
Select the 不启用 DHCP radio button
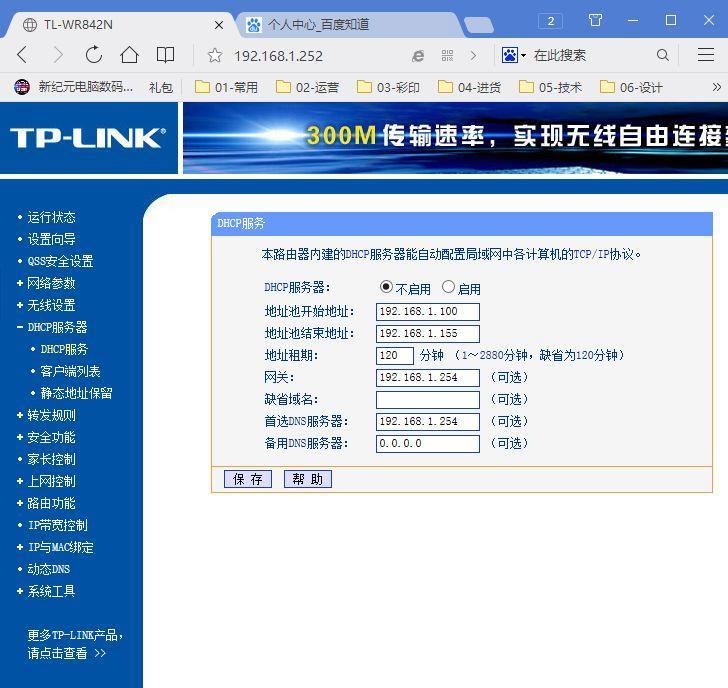pyautogui.click(x=386, y=288)
